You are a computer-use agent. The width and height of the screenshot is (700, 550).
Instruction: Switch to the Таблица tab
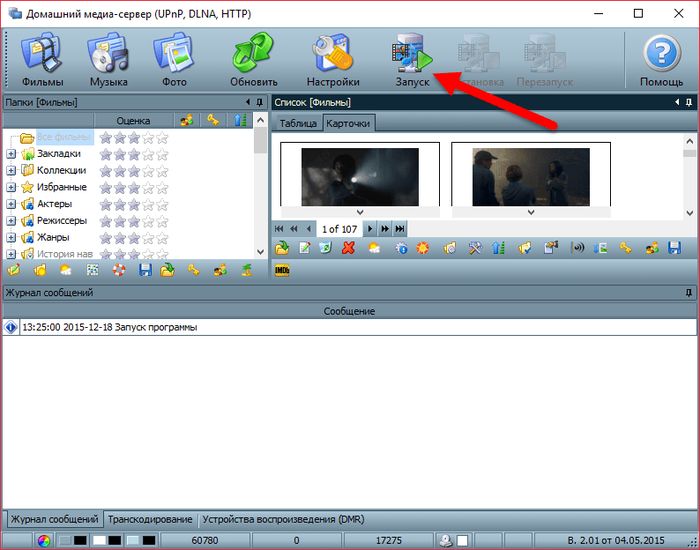click(296, 123)
